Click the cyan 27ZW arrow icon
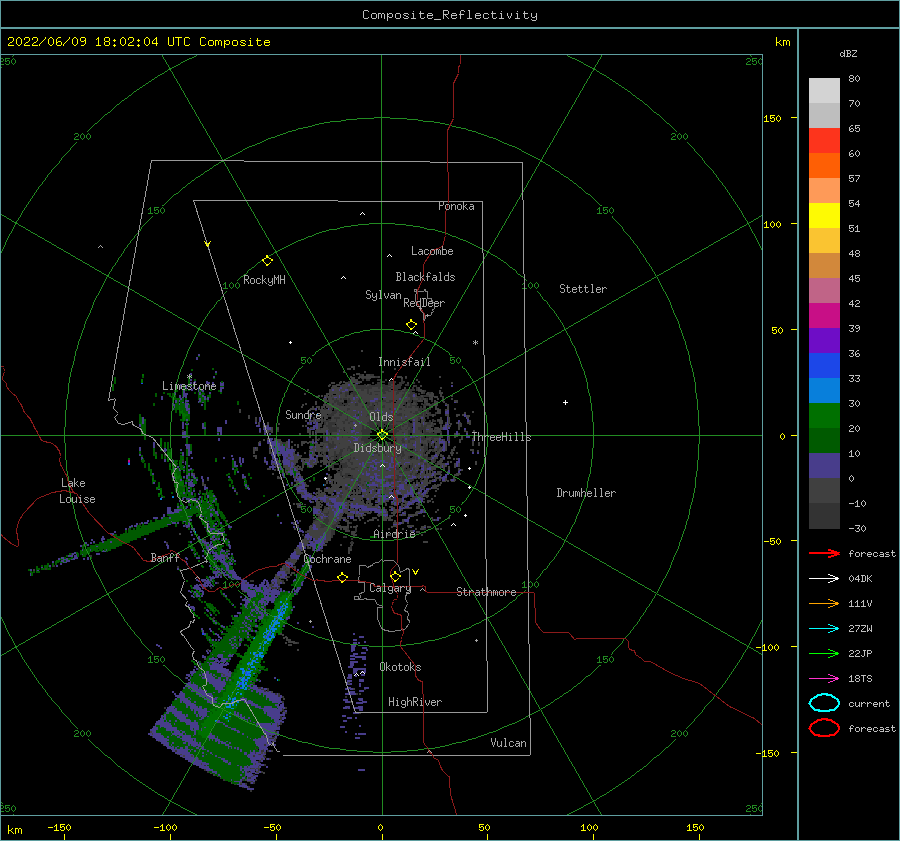 (824, 629)
